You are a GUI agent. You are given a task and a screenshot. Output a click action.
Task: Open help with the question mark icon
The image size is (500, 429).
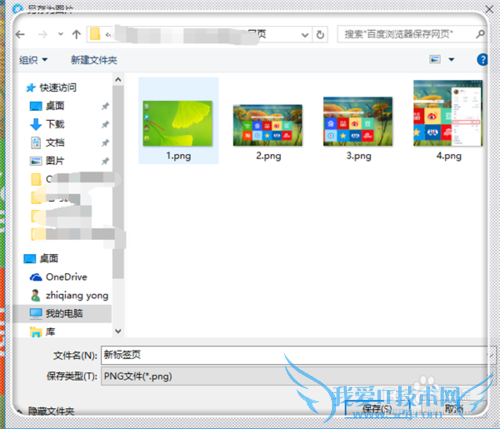(x=482, y=60)
